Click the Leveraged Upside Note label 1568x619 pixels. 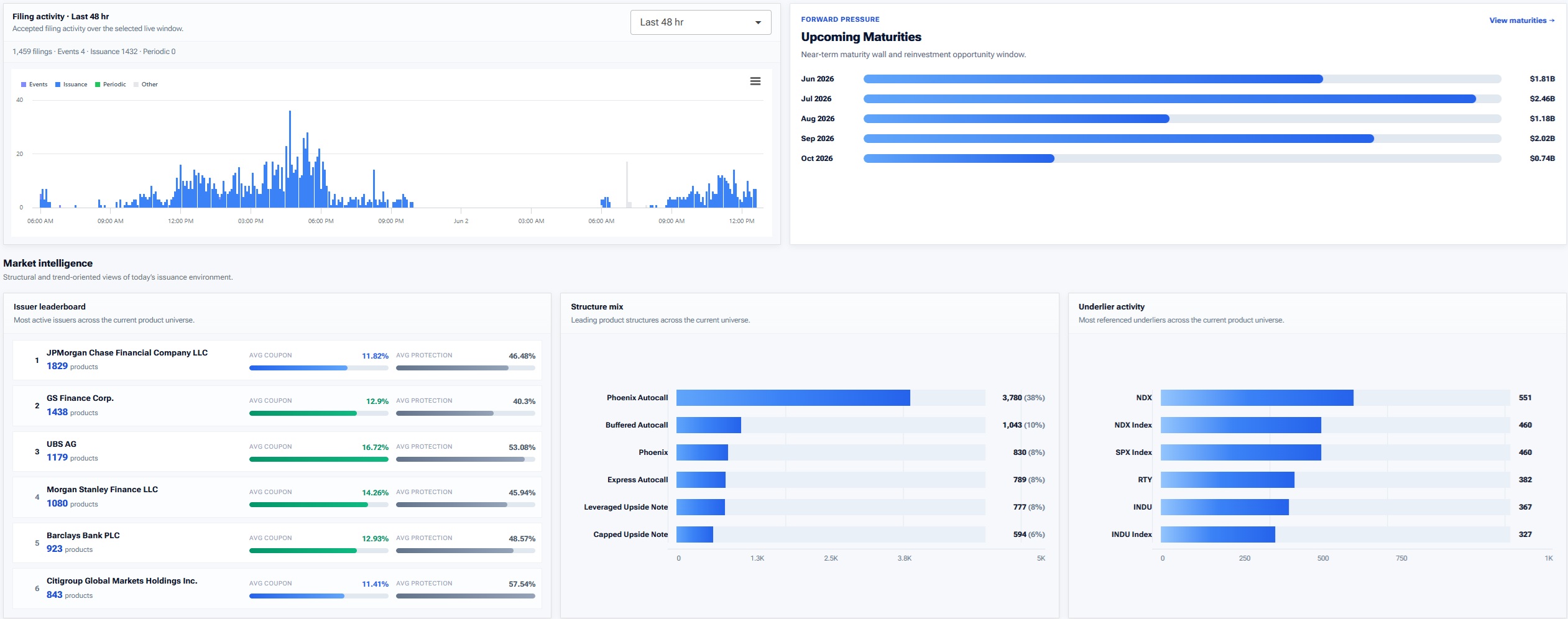(625, 507)
